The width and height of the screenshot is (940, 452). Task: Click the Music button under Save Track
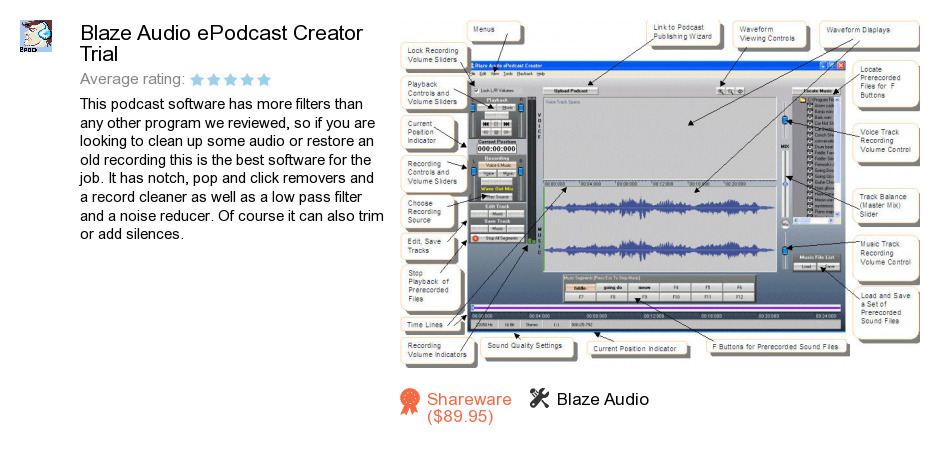click(x=498, y=228)
